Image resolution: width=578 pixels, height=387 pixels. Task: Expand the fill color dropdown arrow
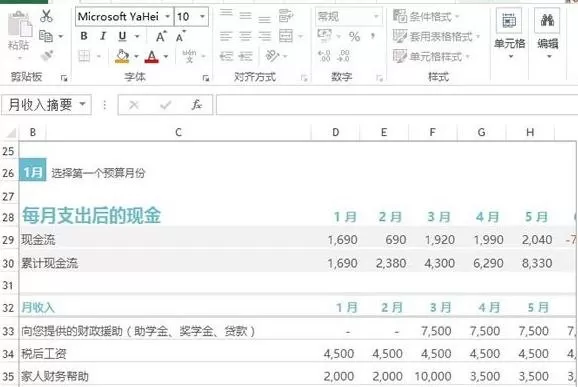click(136, 56)
